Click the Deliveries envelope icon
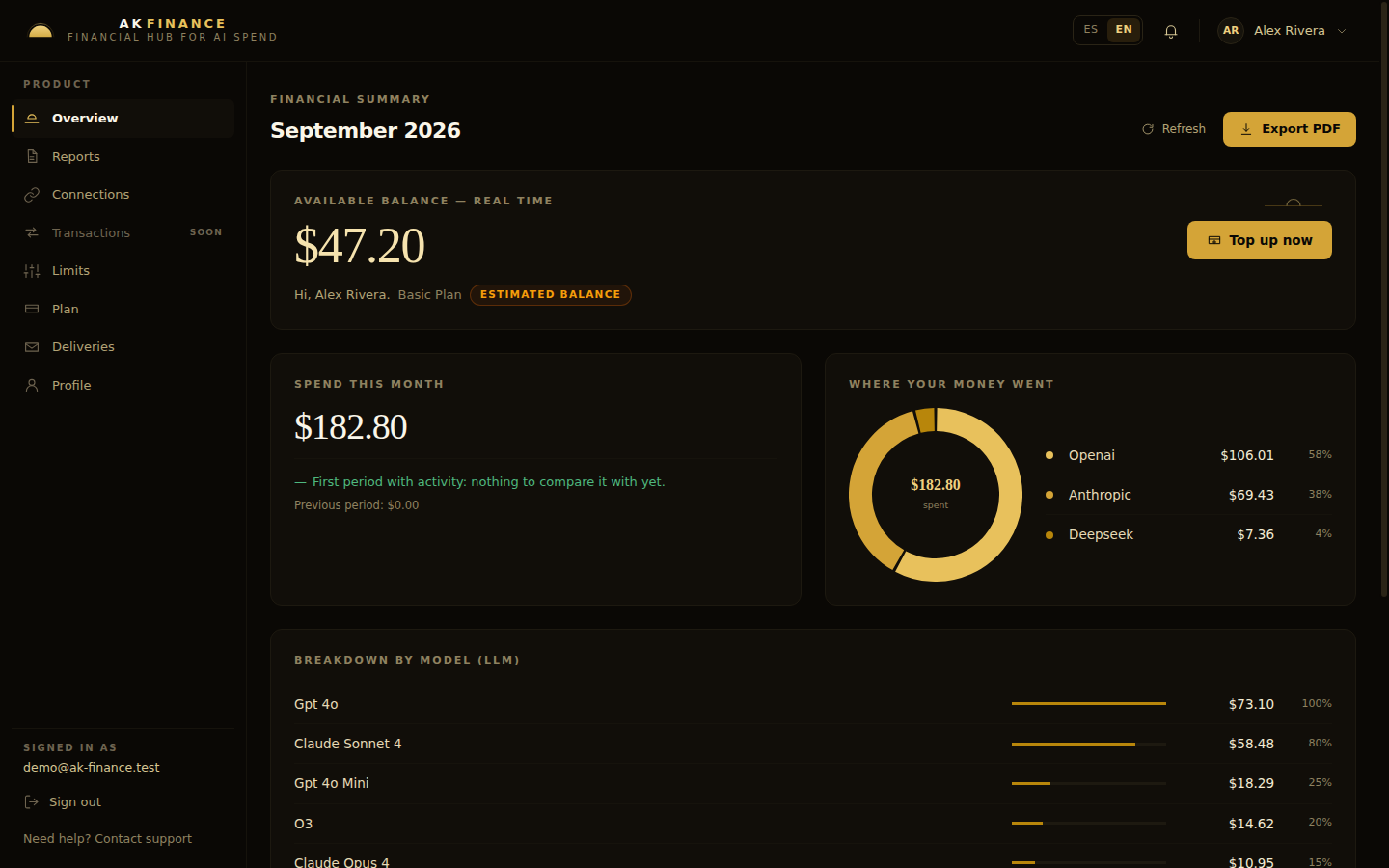This screenshot has height=868, width=1389. pos(32,347)
